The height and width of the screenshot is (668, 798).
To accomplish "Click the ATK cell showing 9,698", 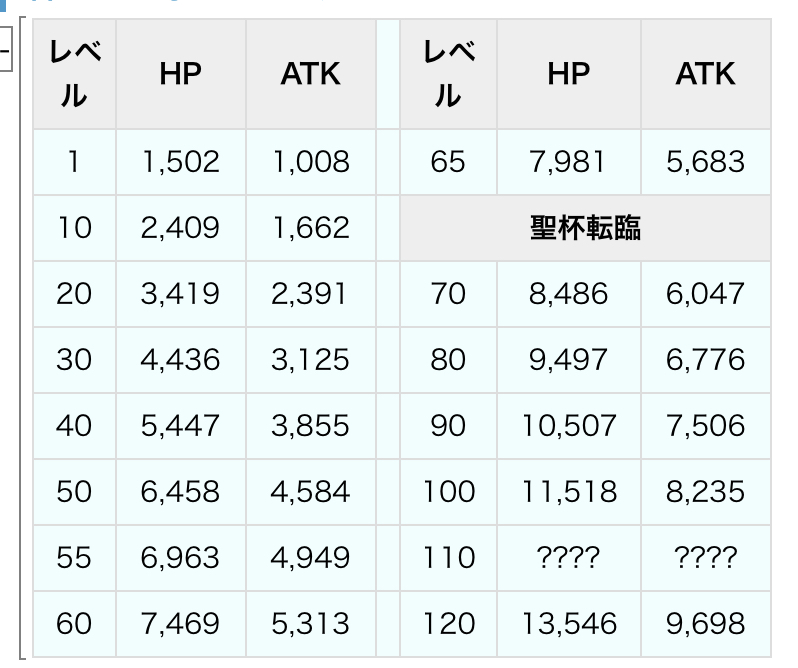I will click(x=705, y=624).
